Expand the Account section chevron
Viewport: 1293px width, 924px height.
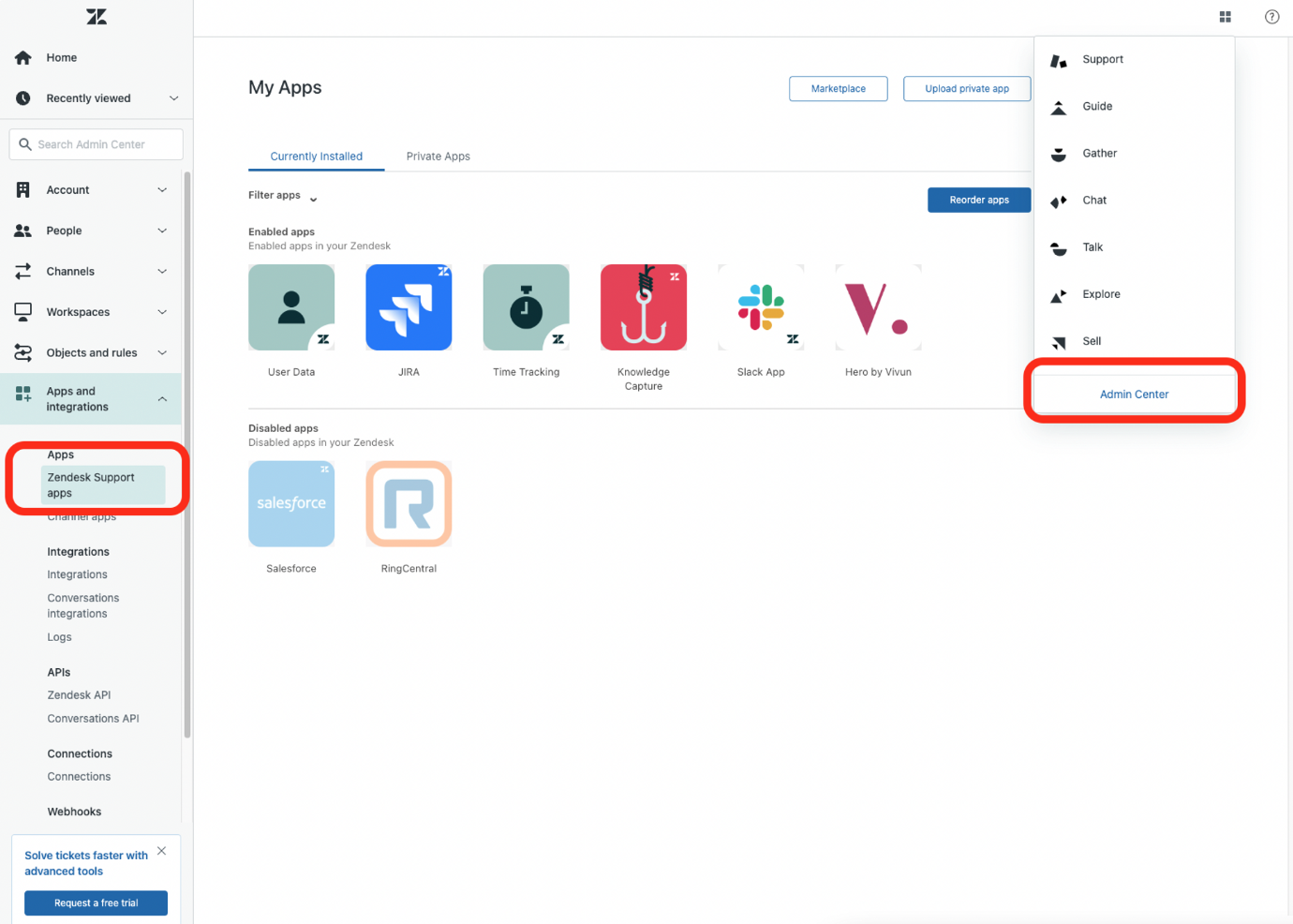162,190
